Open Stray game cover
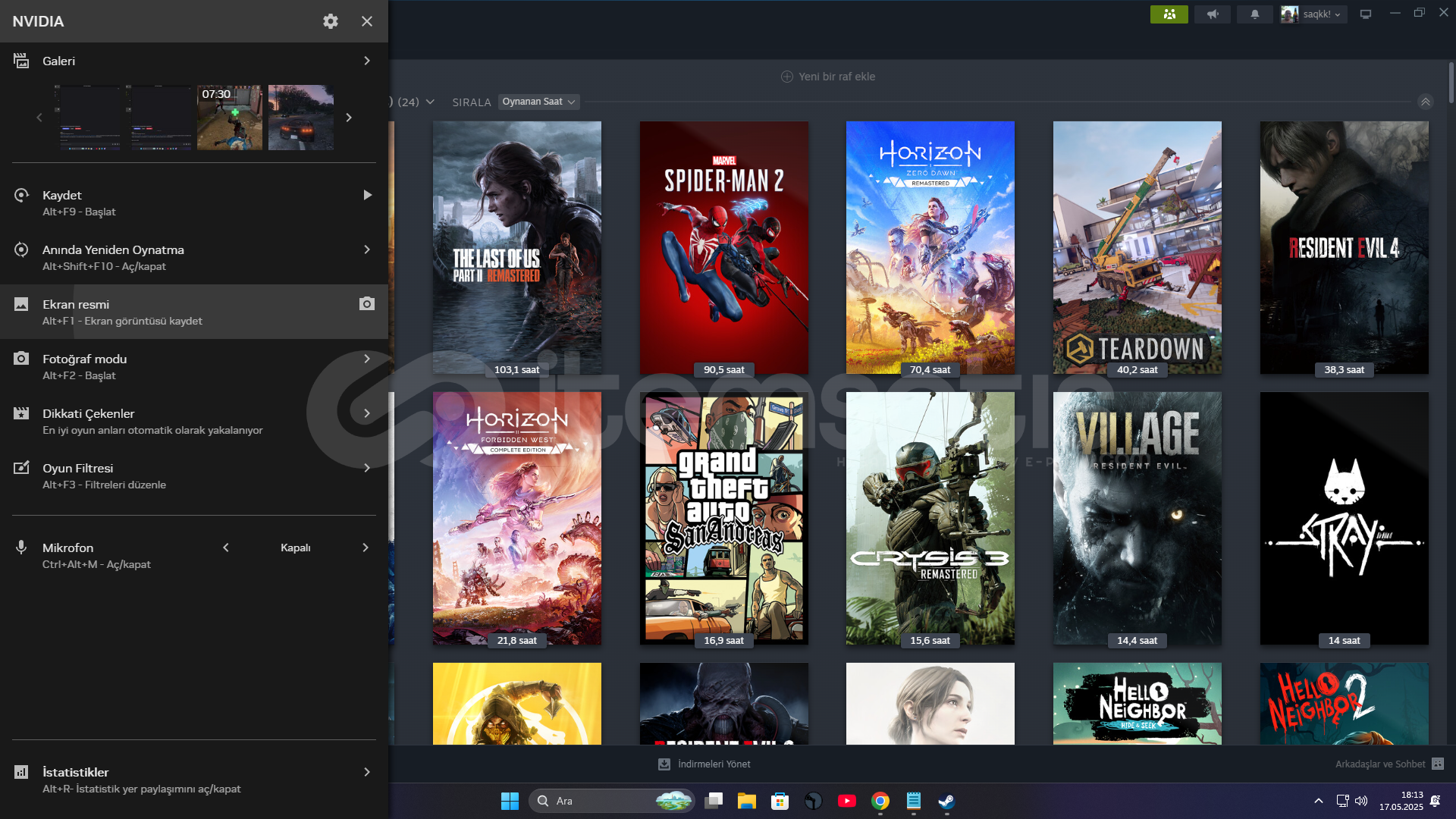Viewport: 1456px width, 819px height. tap(1345, 518)
